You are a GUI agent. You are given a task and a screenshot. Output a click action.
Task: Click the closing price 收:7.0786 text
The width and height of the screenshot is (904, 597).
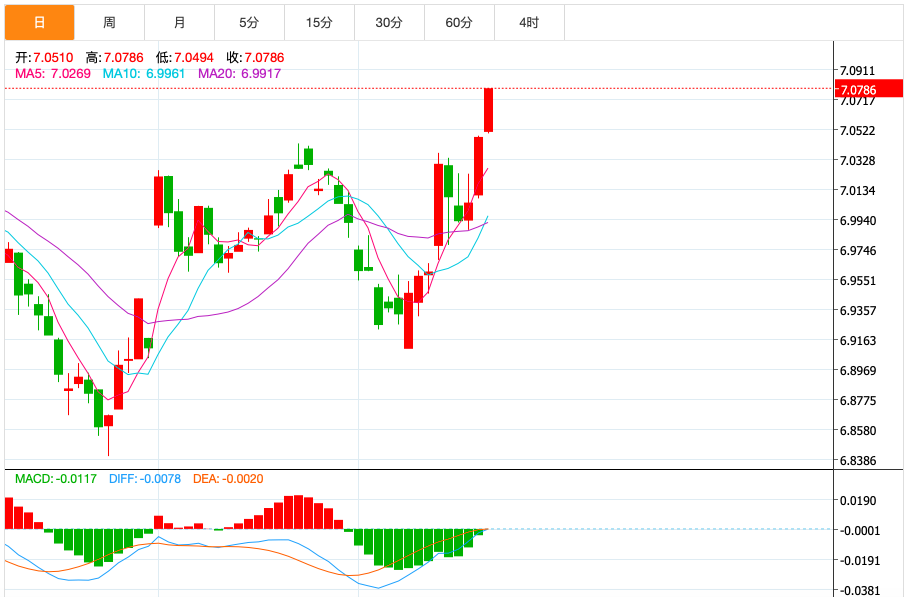(255, 58)
